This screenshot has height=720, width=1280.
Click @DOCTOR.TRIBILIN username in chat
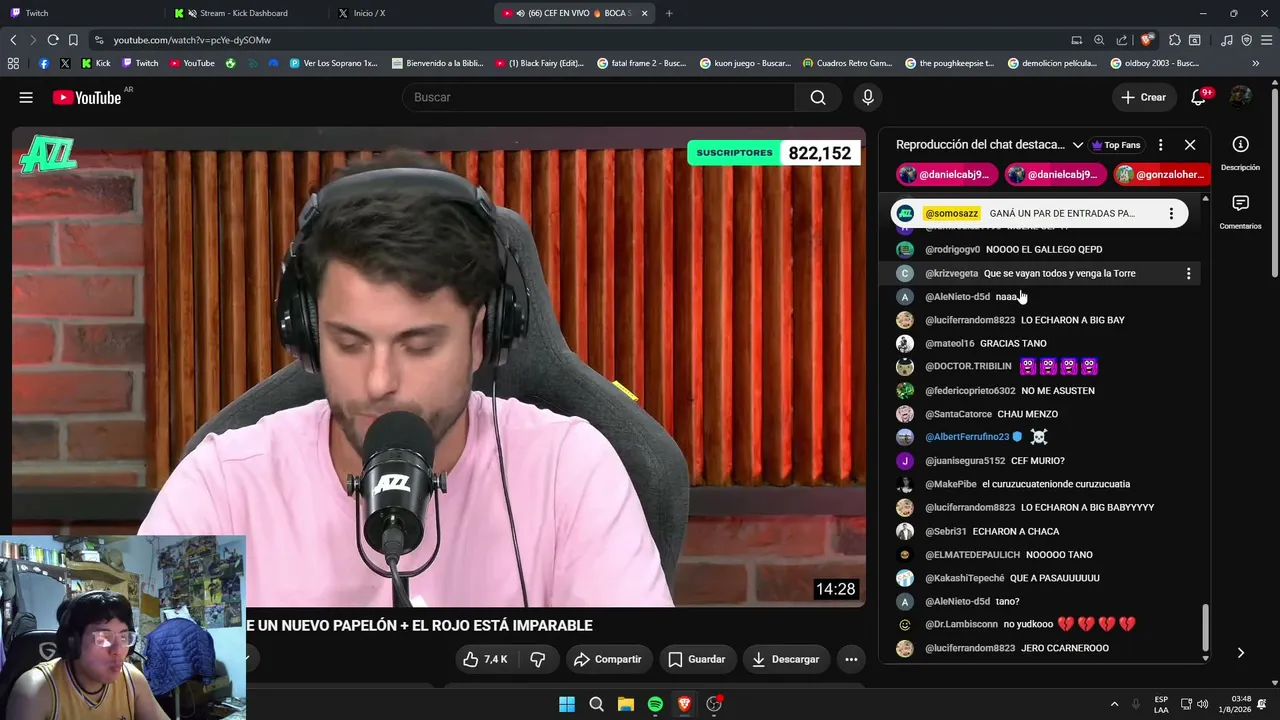(968, 367)
